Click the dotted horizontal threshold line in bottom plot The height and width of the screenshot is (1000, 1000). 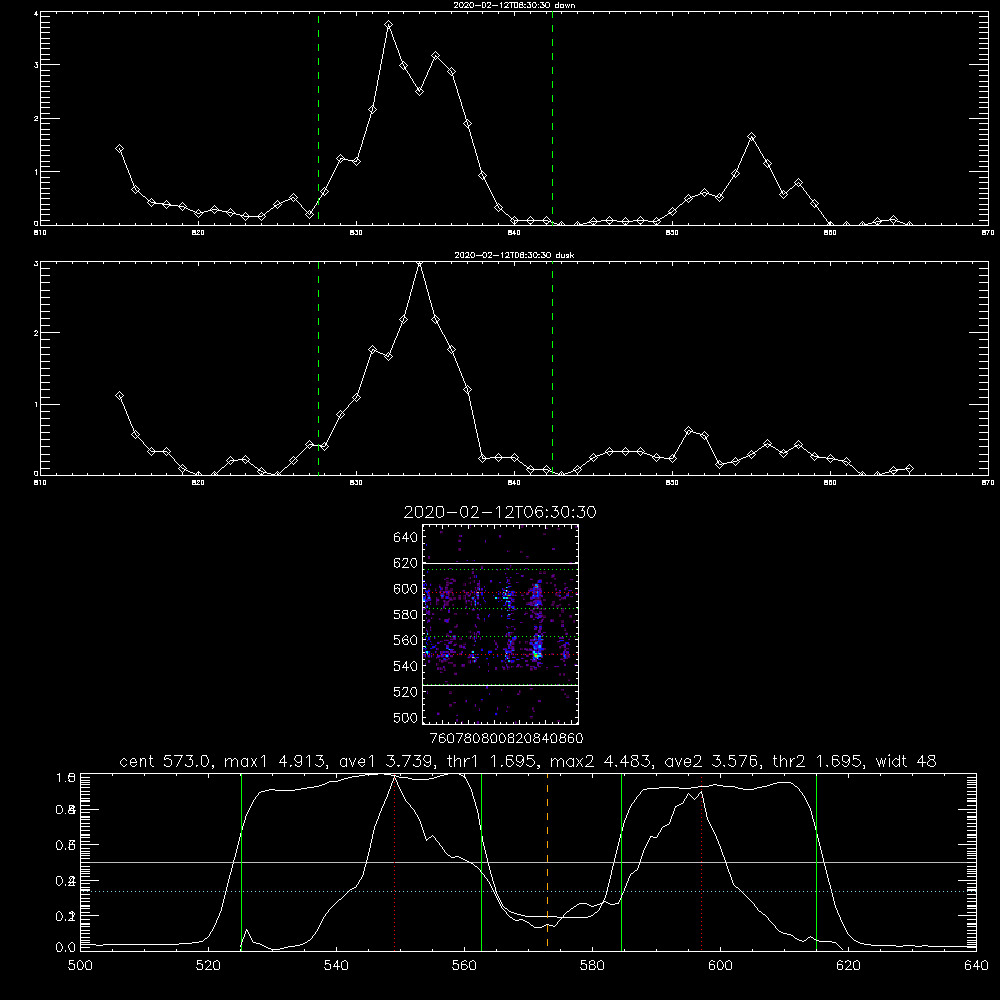coord(528,892)
